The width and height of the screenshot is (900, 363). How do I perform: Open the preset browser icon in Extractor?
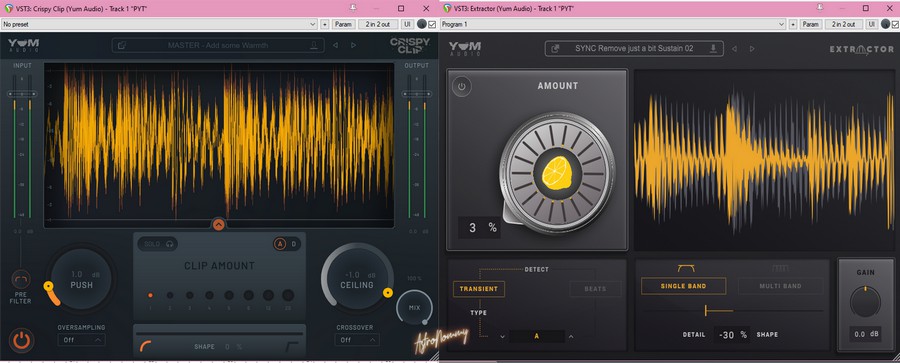point(555,49)
